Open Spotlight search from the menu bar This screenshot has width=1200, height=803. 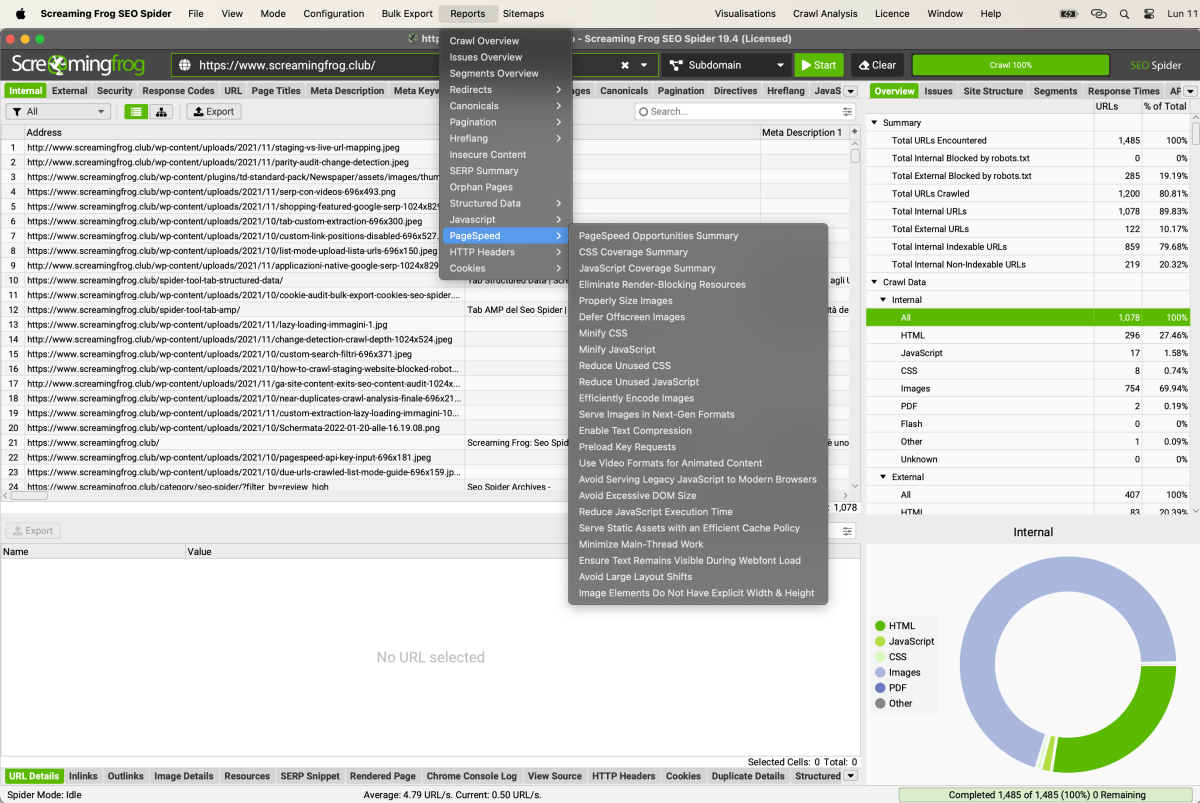(1124, 13)
